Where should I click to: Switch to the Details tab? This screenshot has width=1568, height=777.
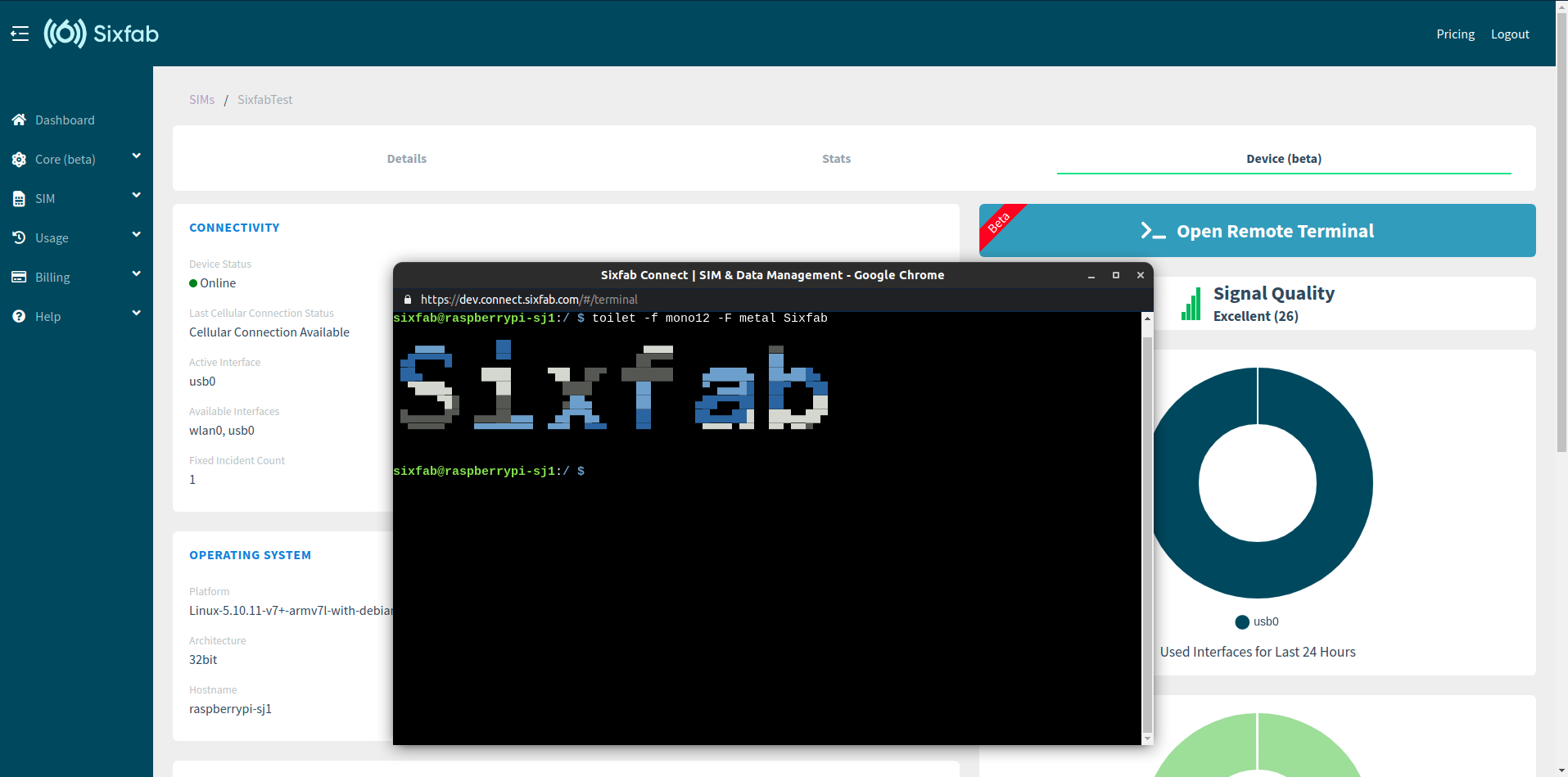coord(407,159)
